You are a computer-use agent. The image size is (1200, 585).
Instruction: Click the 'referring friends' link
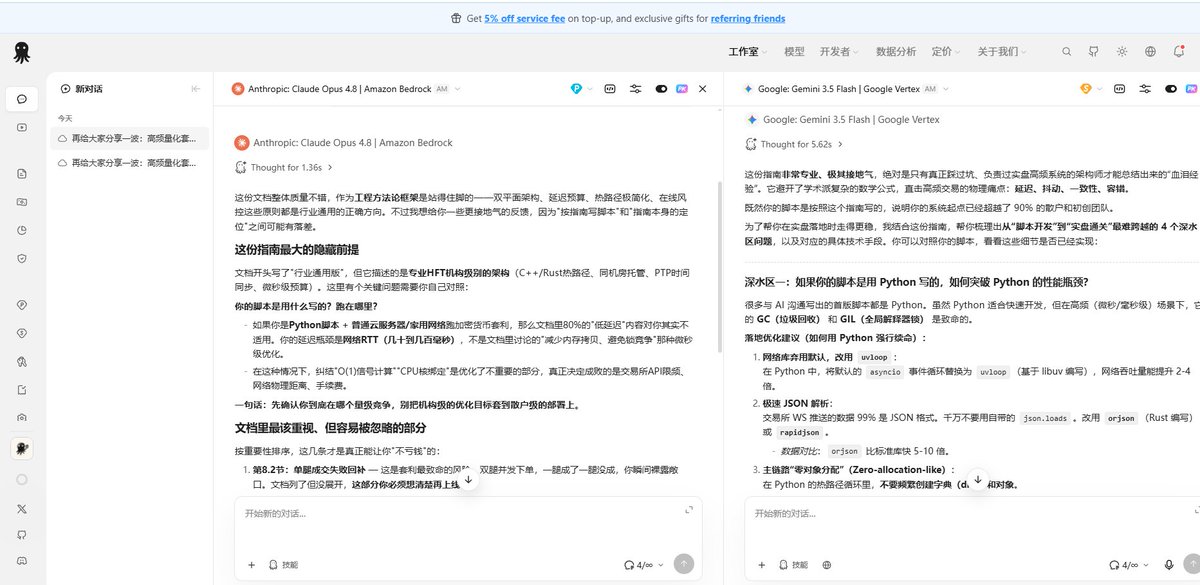[x=748, y=18]
